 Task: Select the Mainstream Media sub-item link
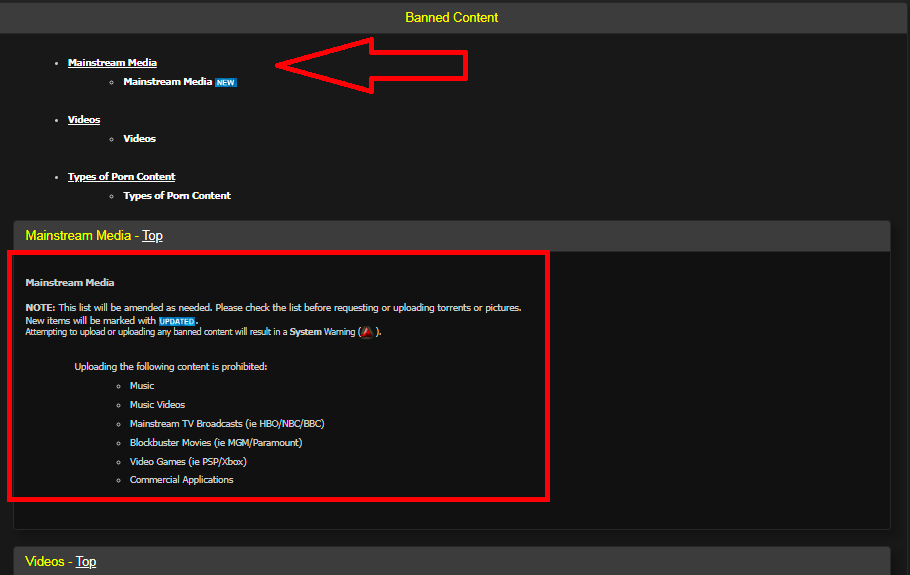(x=167, y=82)
